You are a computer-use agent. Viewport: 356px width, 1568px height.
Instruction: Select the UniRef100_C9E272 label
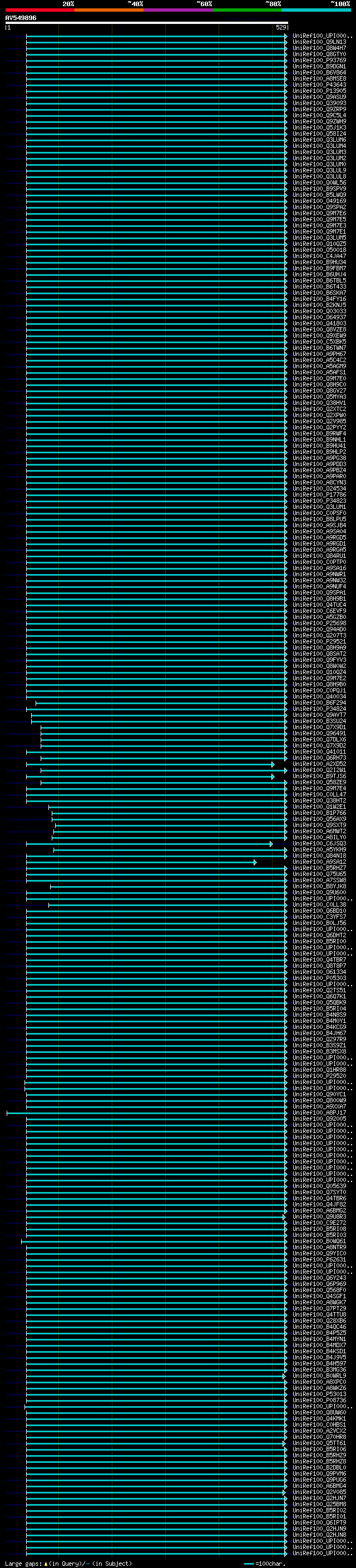tap(319, 1222)
